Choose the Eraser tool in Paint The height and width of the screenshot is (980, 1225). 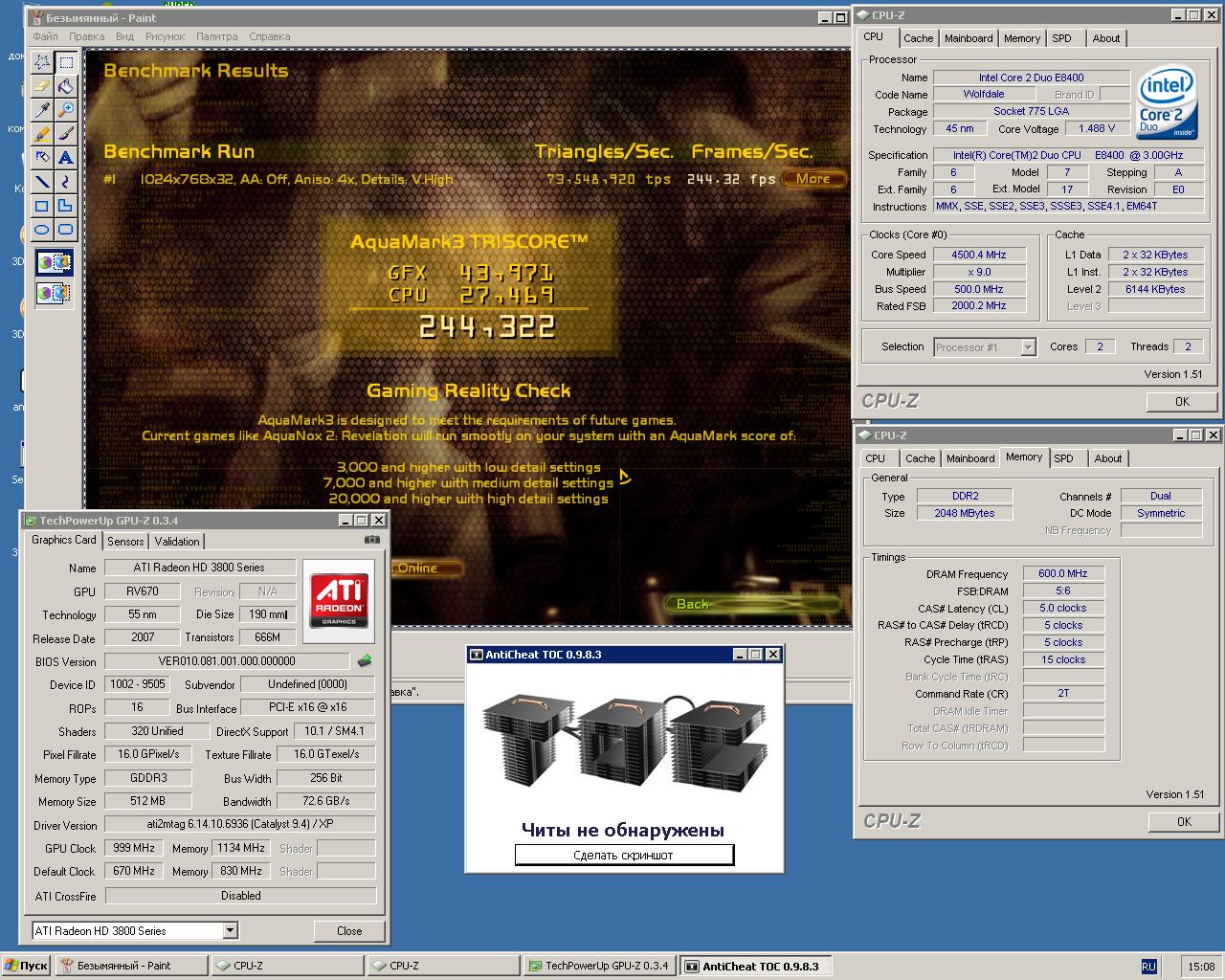[42, 86]
